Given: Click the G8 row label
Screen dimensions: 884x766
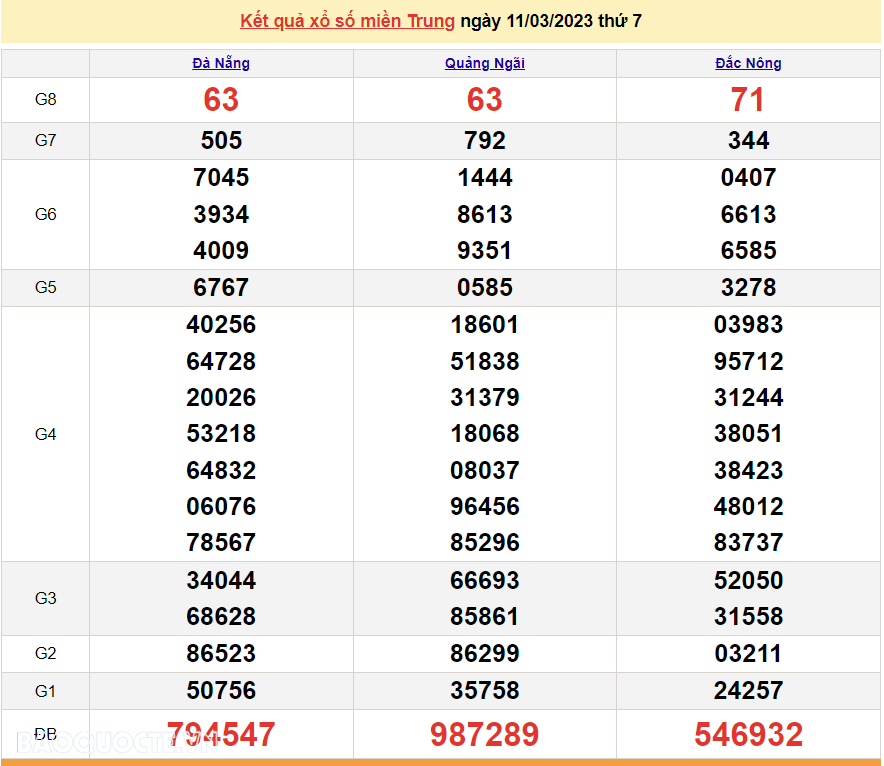Looking at the screenshot, I should point(46,100).
